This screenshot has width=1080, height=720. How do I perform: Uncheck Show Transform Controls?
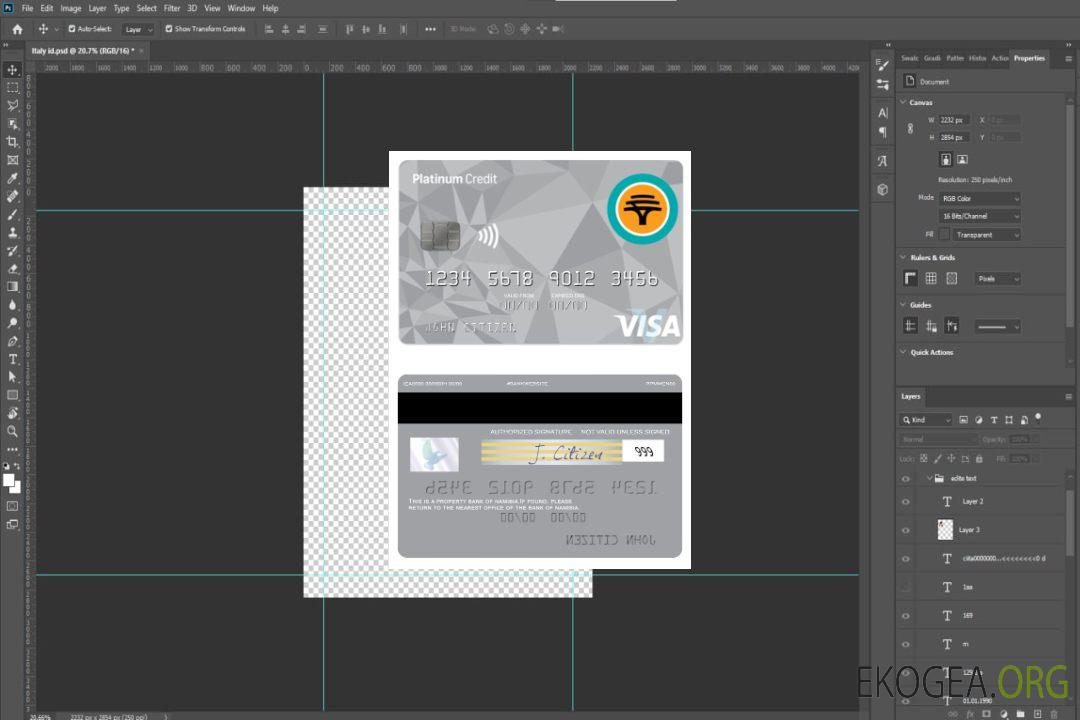click(168, 29)
